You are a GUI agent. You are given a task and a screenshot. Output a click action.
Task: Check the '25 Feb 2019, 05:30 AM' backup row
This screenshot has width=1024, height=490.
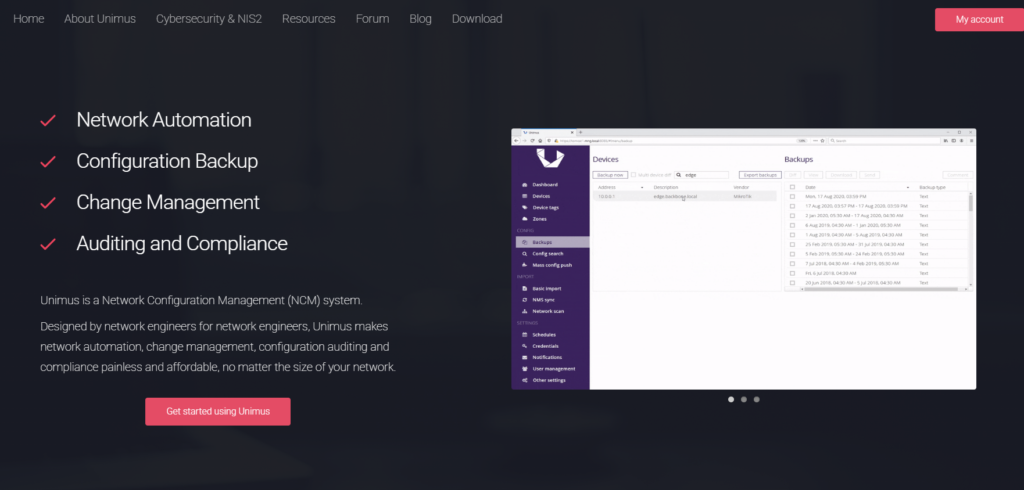coord(793,244)
